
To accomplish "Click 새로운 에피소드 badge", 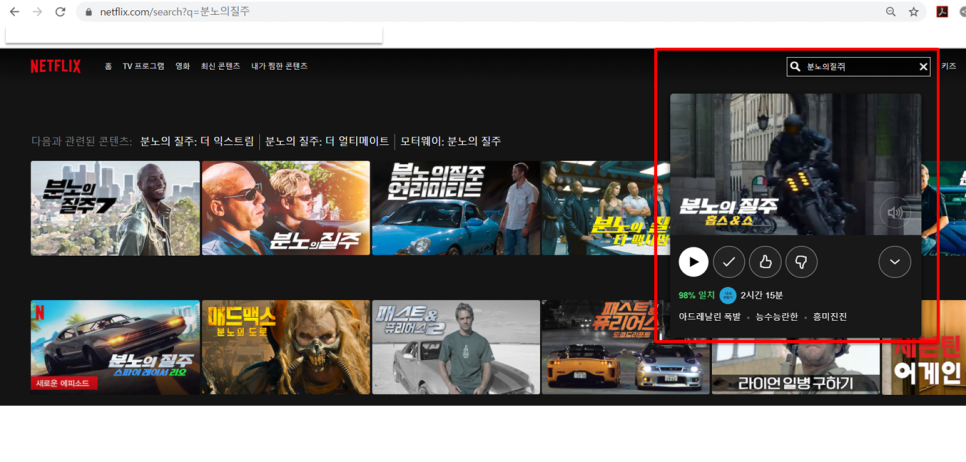I will point(64,384).
